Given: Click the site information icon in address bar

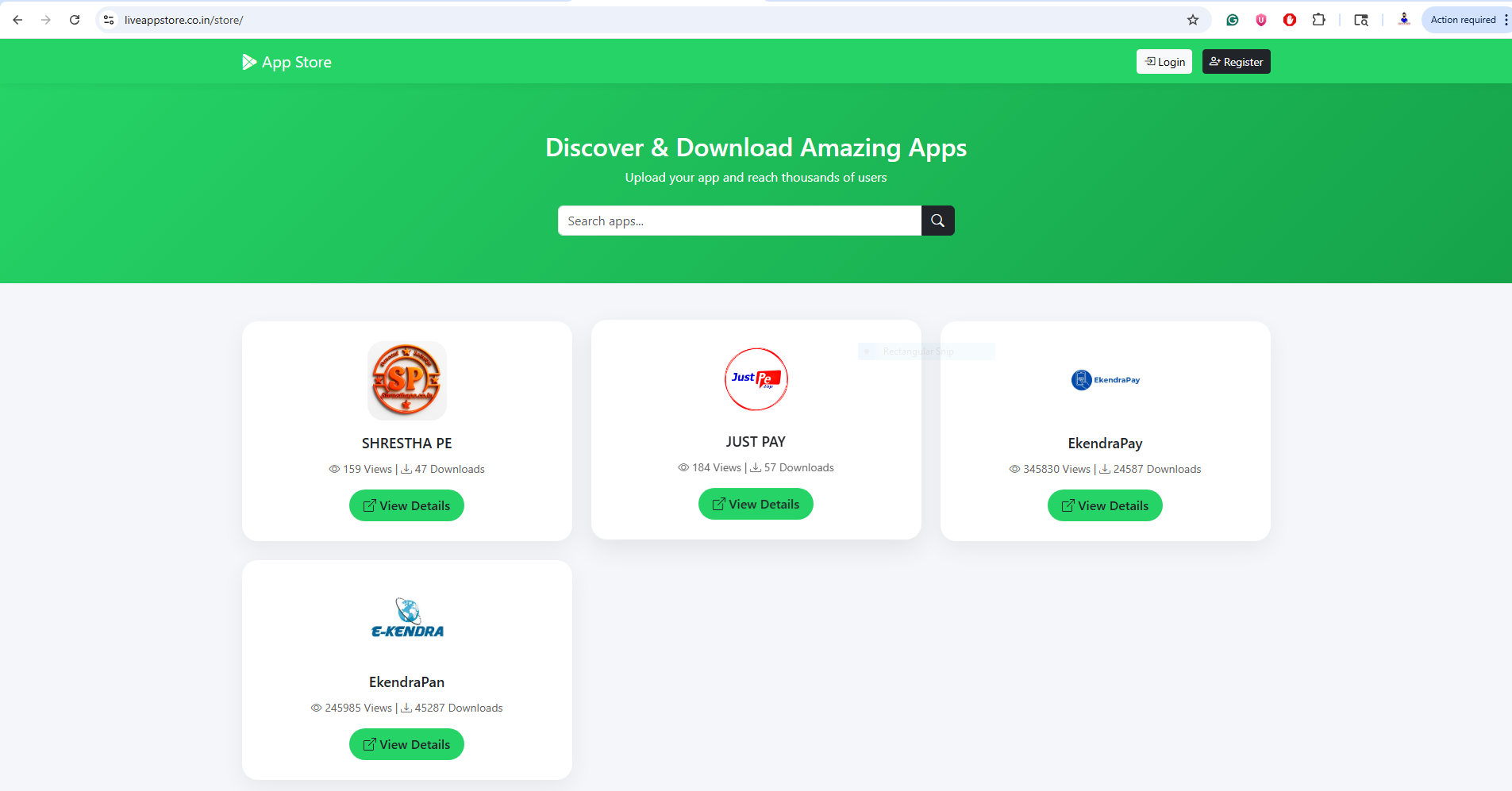Looking at the screenshot, I should tap(109, 20).
